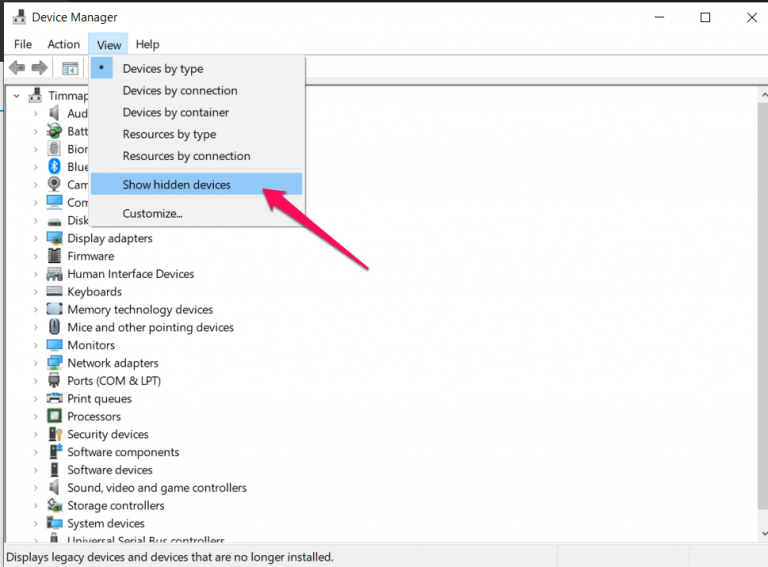Viewport: 768px width, 567px height.
Task: Click the Software components icon
Action: pos(55,451)
